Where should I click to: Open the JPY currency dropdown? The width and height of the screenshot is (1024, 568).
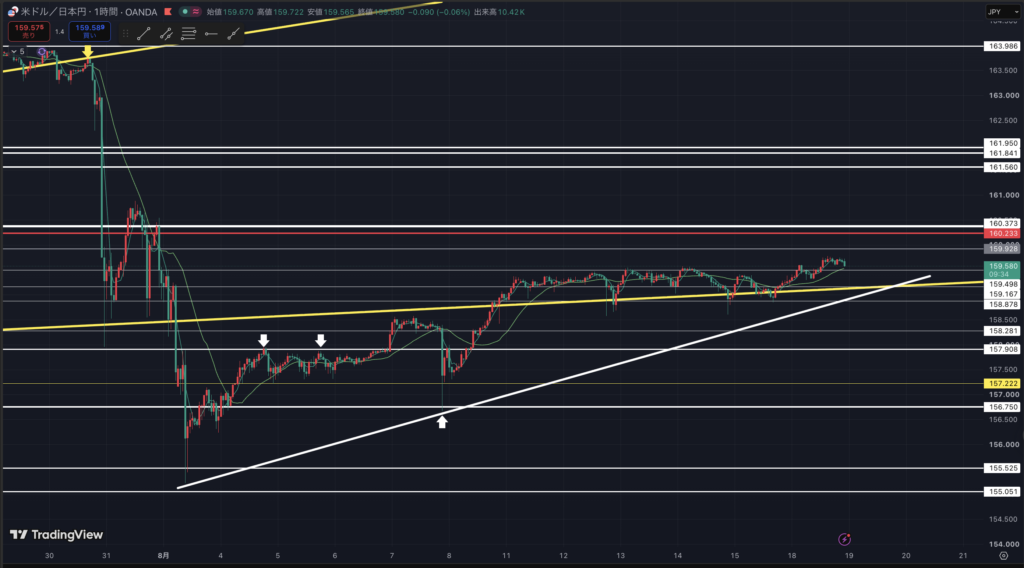[x=1002, y=12]
